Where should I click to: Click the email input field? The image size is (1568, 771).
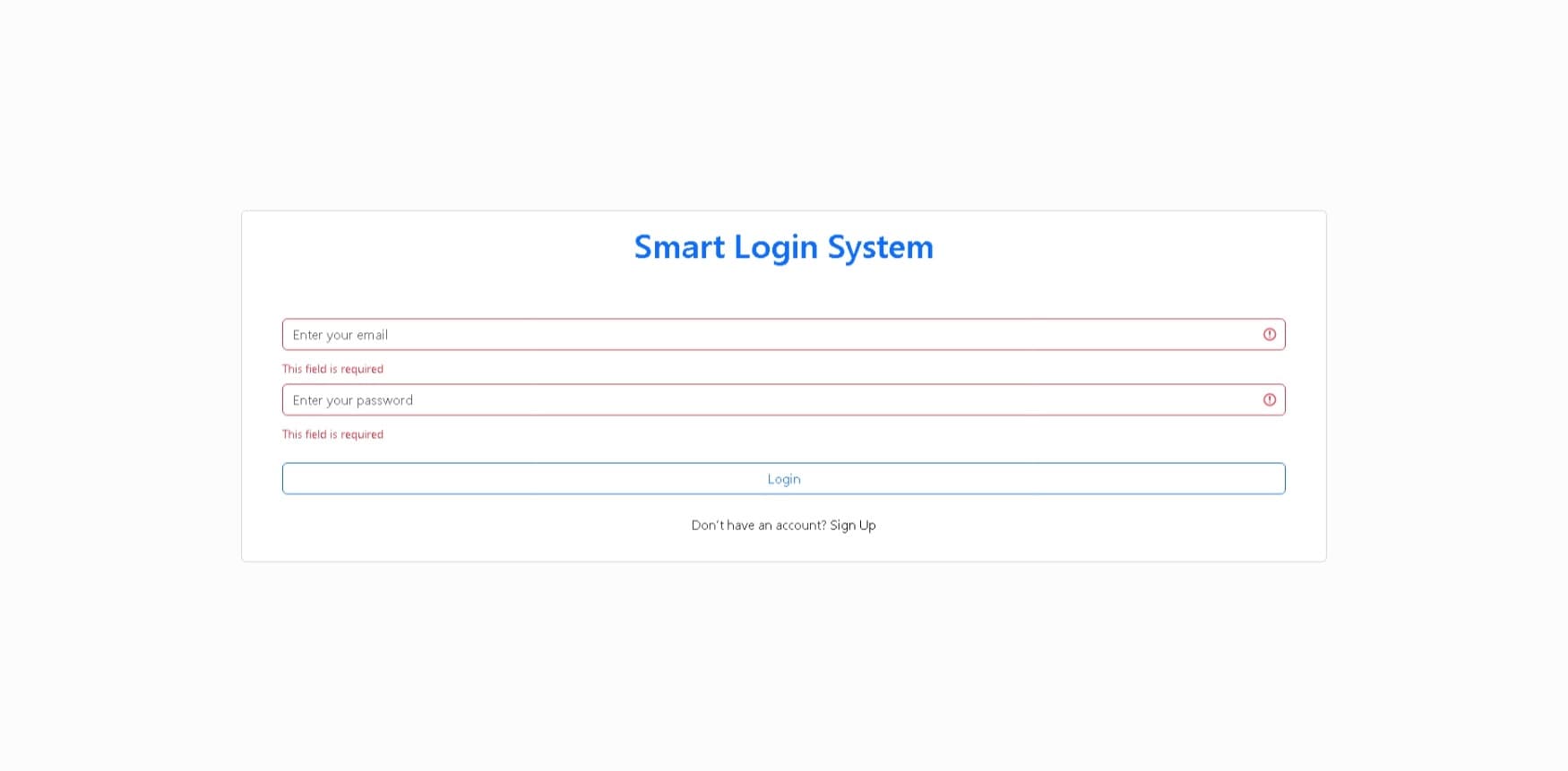(x=783, y=334)
